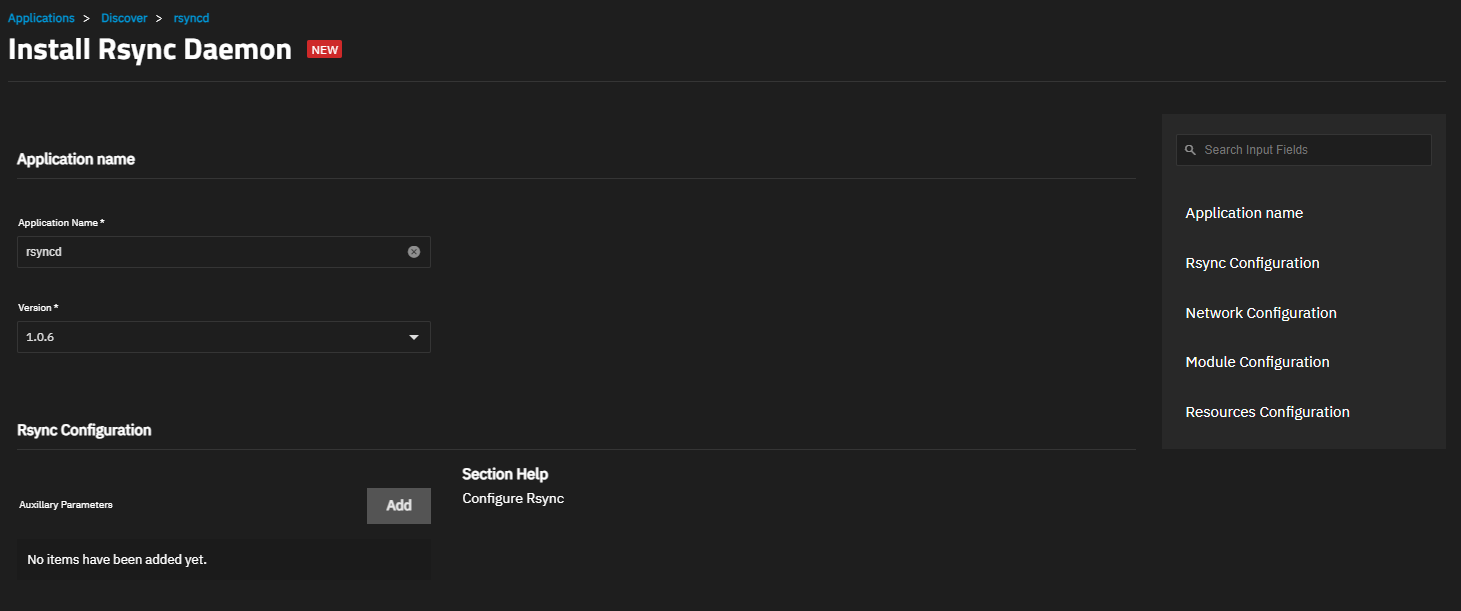Click the magnifier icon in the search box
Image resolution: width=1461 pixels, height=611 pixels.
click(x=1190, y=150)
